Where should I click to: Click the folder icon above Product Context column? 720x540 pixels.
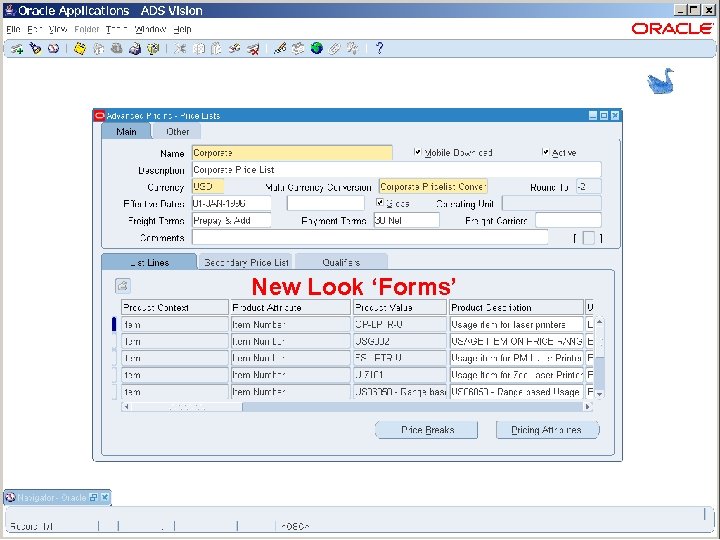click(123, 286)
